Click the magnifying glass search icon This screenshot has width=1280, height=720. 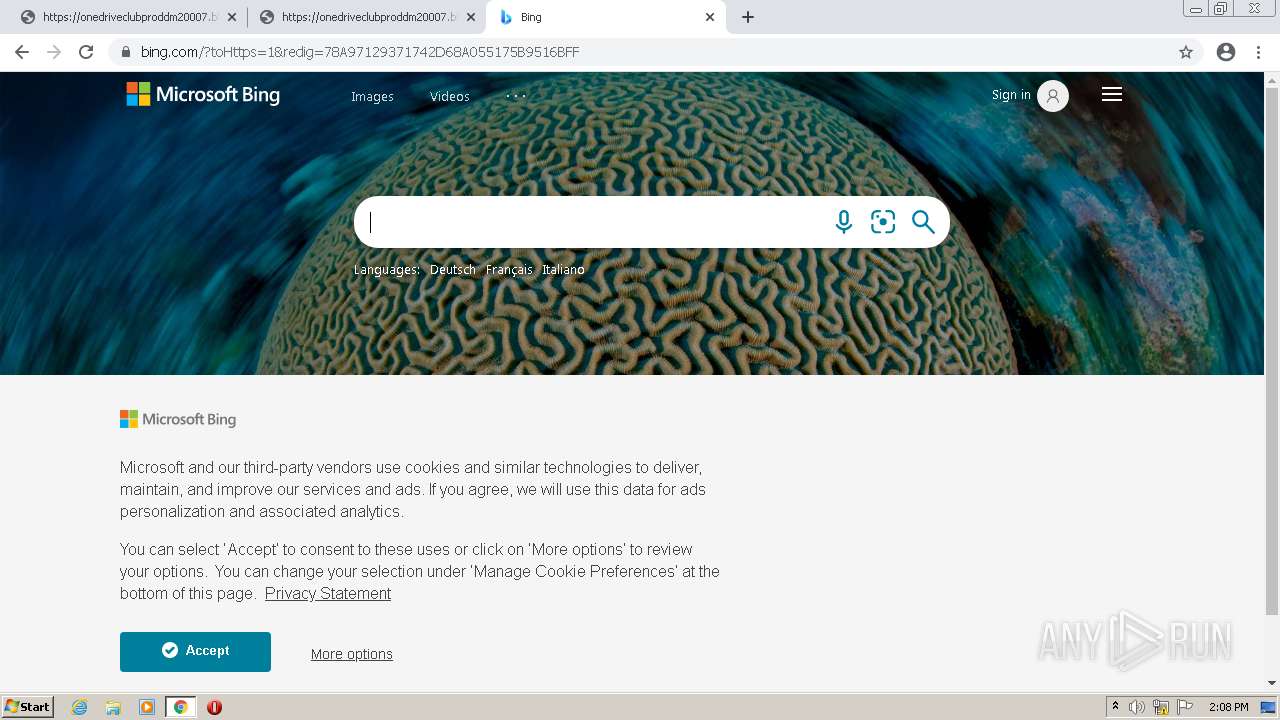[923, 222]
